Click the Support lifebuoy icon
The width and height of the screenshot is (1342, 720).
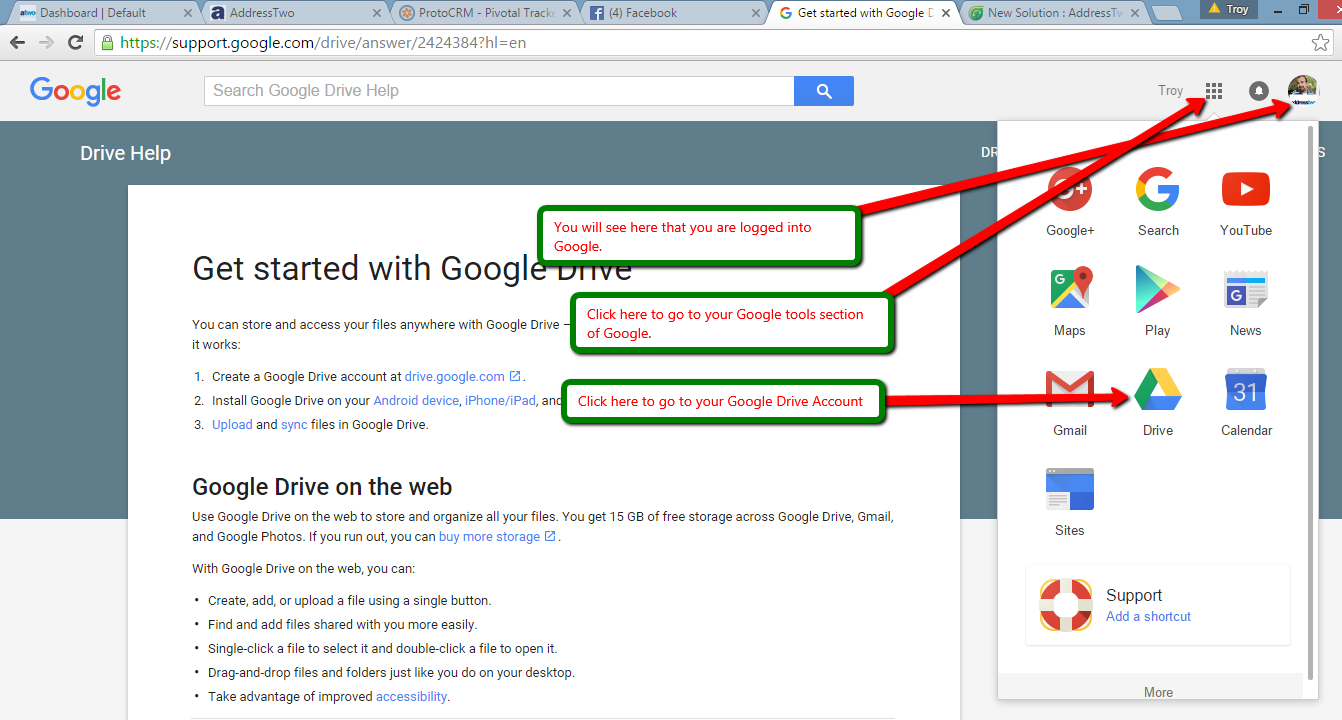[1065, 605]
